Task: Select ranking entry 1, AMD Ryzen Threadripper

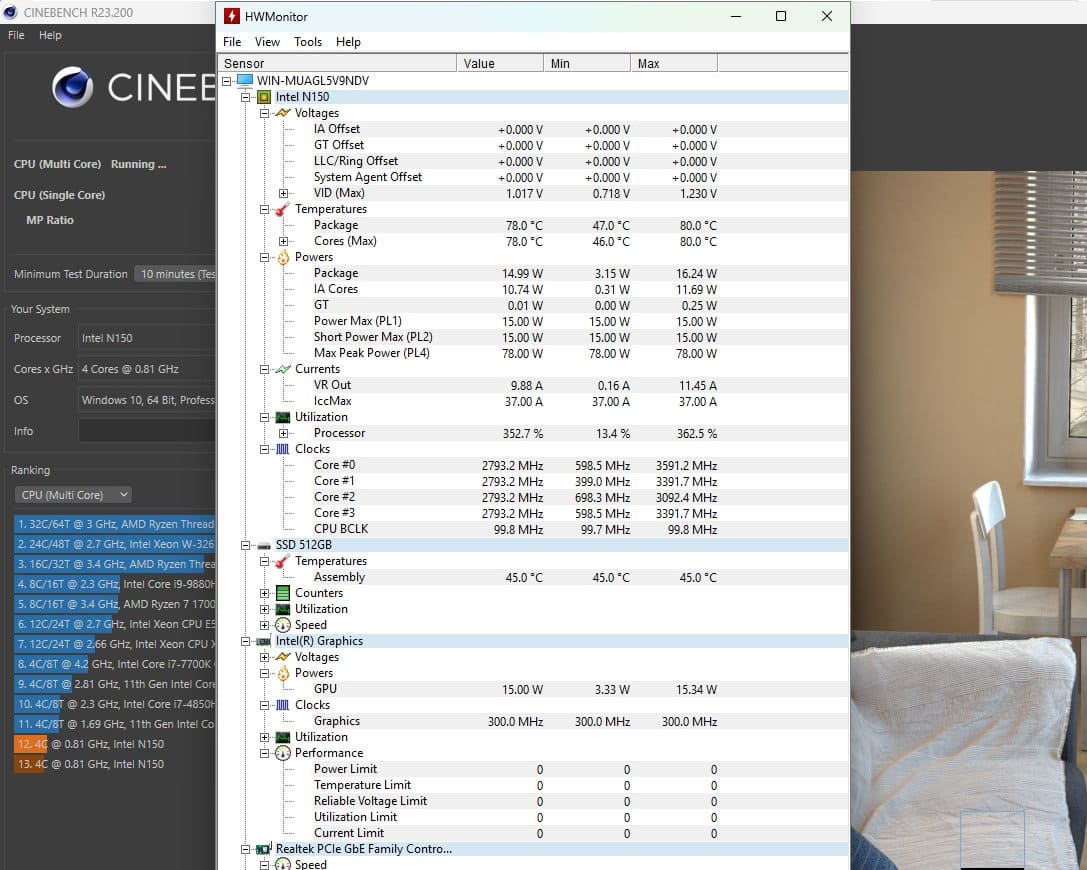Action: tap(114, 524)
